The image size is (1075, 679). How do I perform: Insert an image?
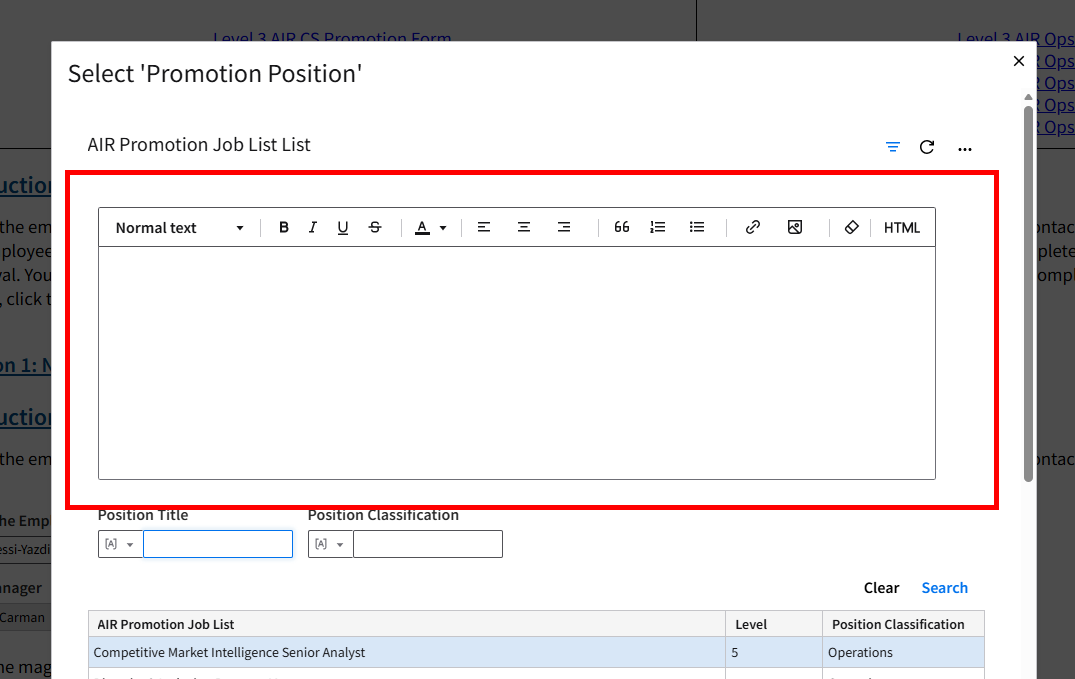(795, 227)
